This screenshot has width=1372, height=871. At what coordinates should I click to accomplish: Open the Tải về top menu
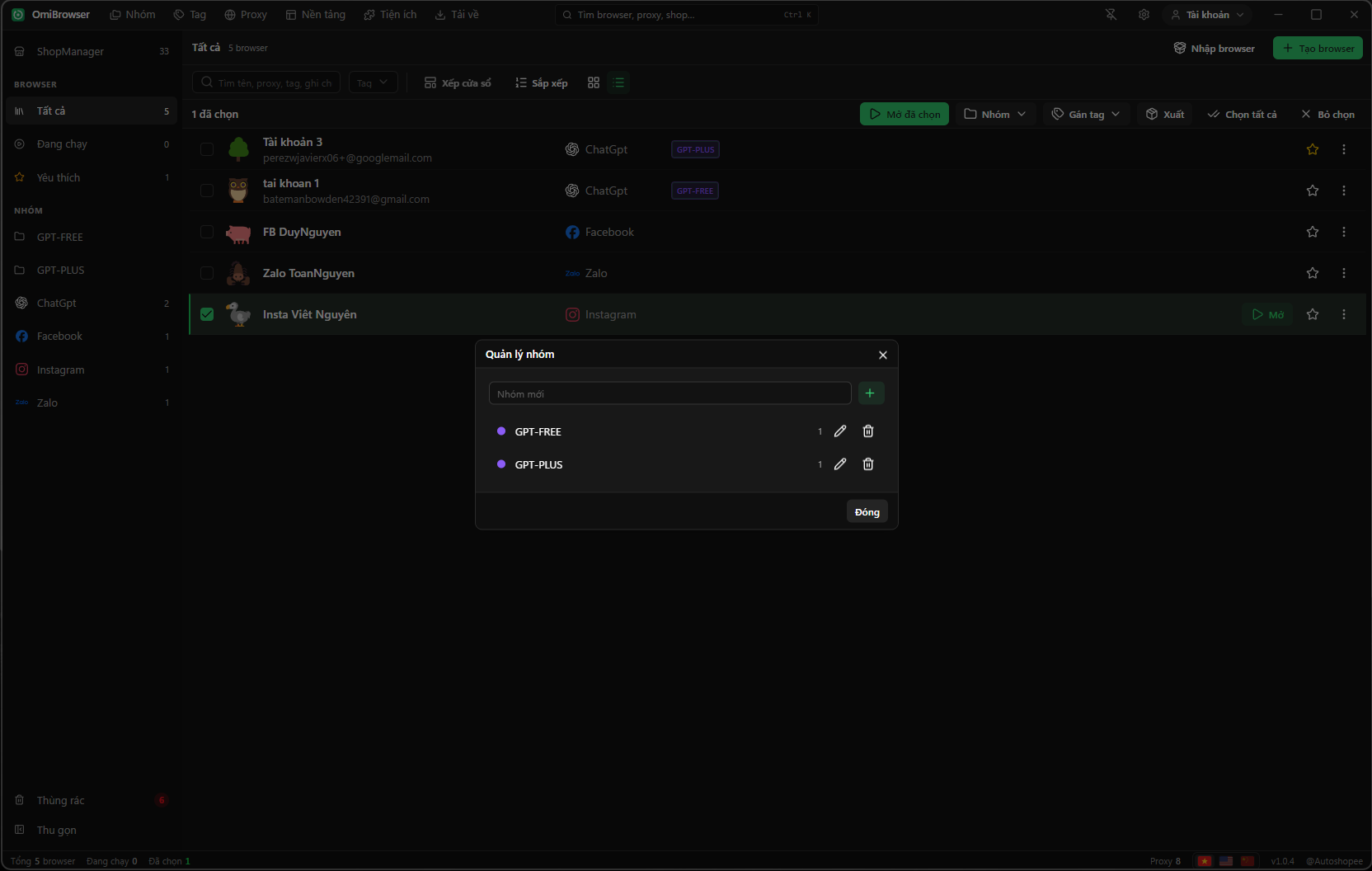point(457,15)
